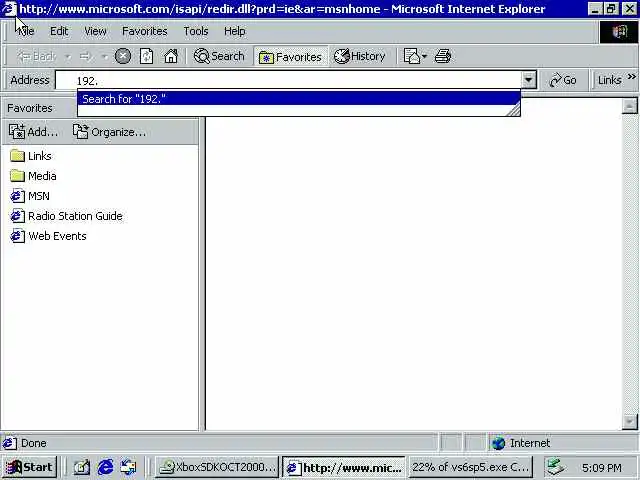Screen dimensions: 640x480
Task: Click the Internet zone globe icon
Action: pyautogui.click(x=498, y=443)
